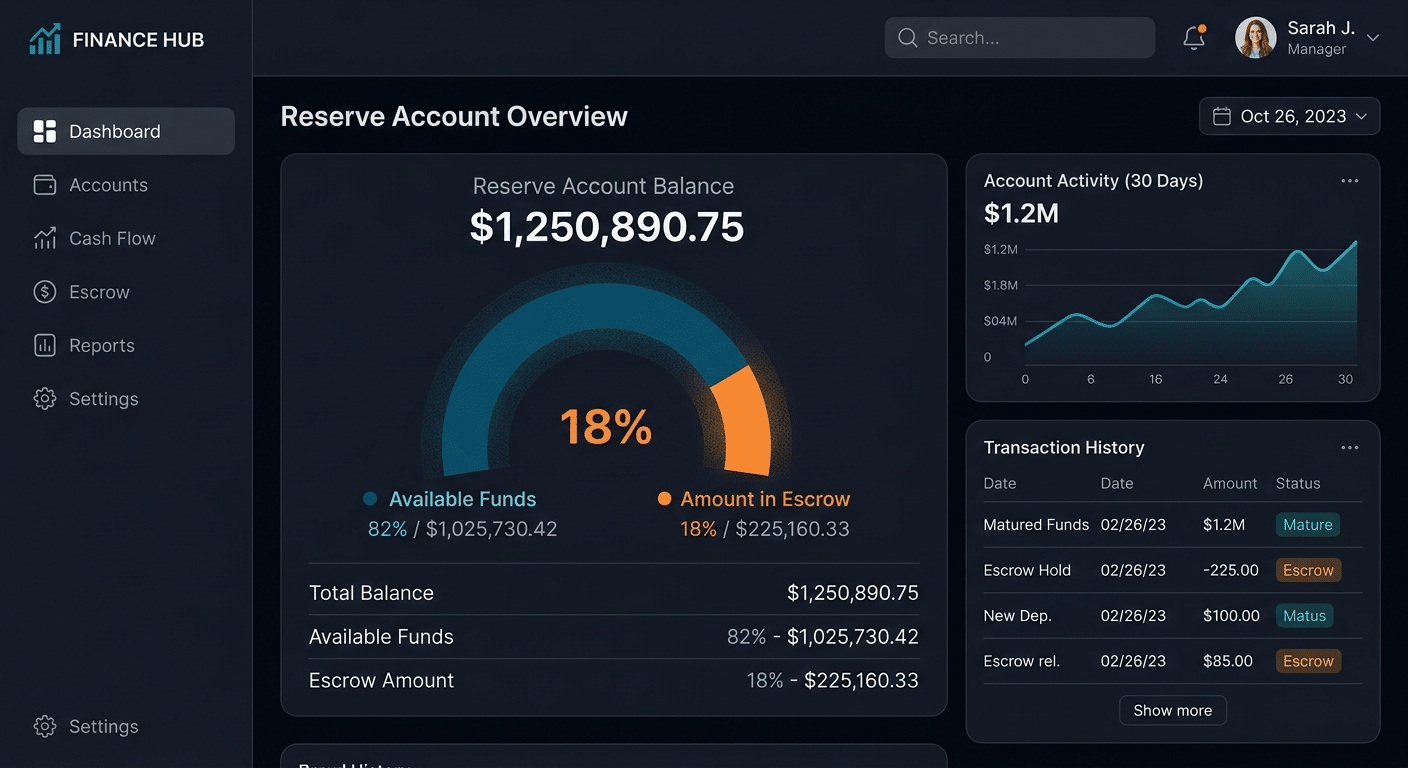Click the Total Balance summary row label

[x=371, y=593]
